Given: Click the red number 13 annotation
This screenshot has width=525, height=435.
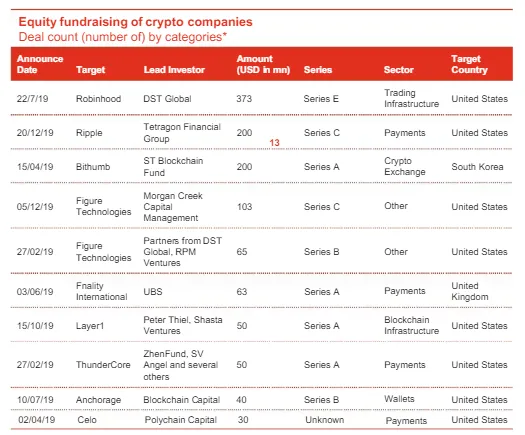Looking at the screenshot, I should (x=275, y=143).
